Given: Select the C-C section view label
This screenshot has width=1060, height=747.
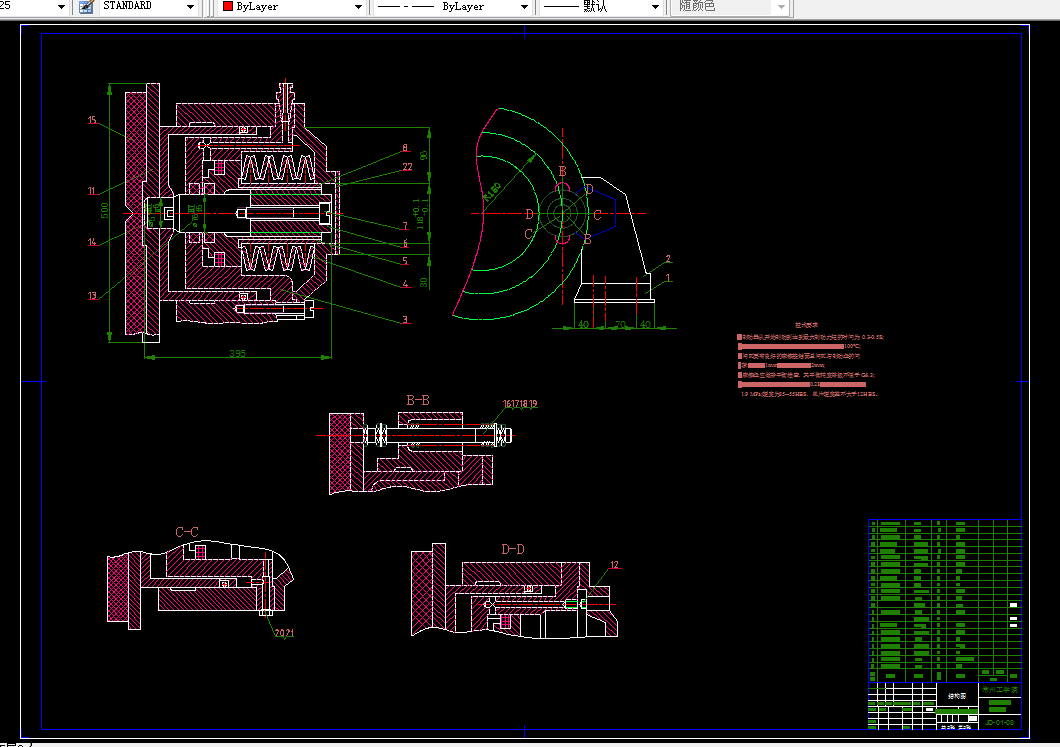Looking at the screenshot, I should 187,531.
